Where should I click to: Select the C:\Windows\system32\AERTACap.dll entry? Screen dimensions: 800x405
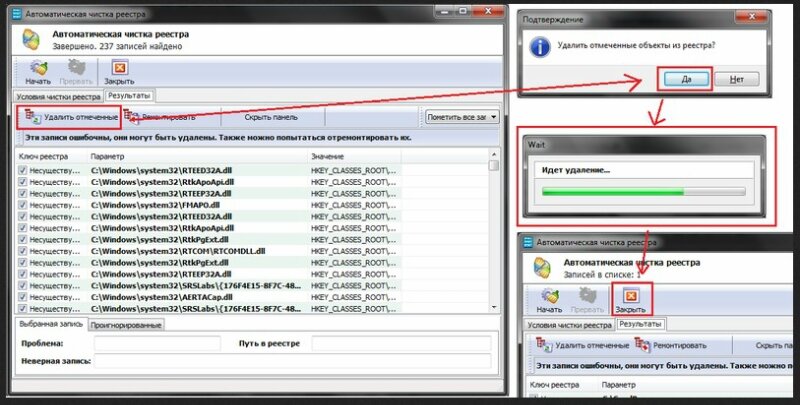tap(162, 297)
